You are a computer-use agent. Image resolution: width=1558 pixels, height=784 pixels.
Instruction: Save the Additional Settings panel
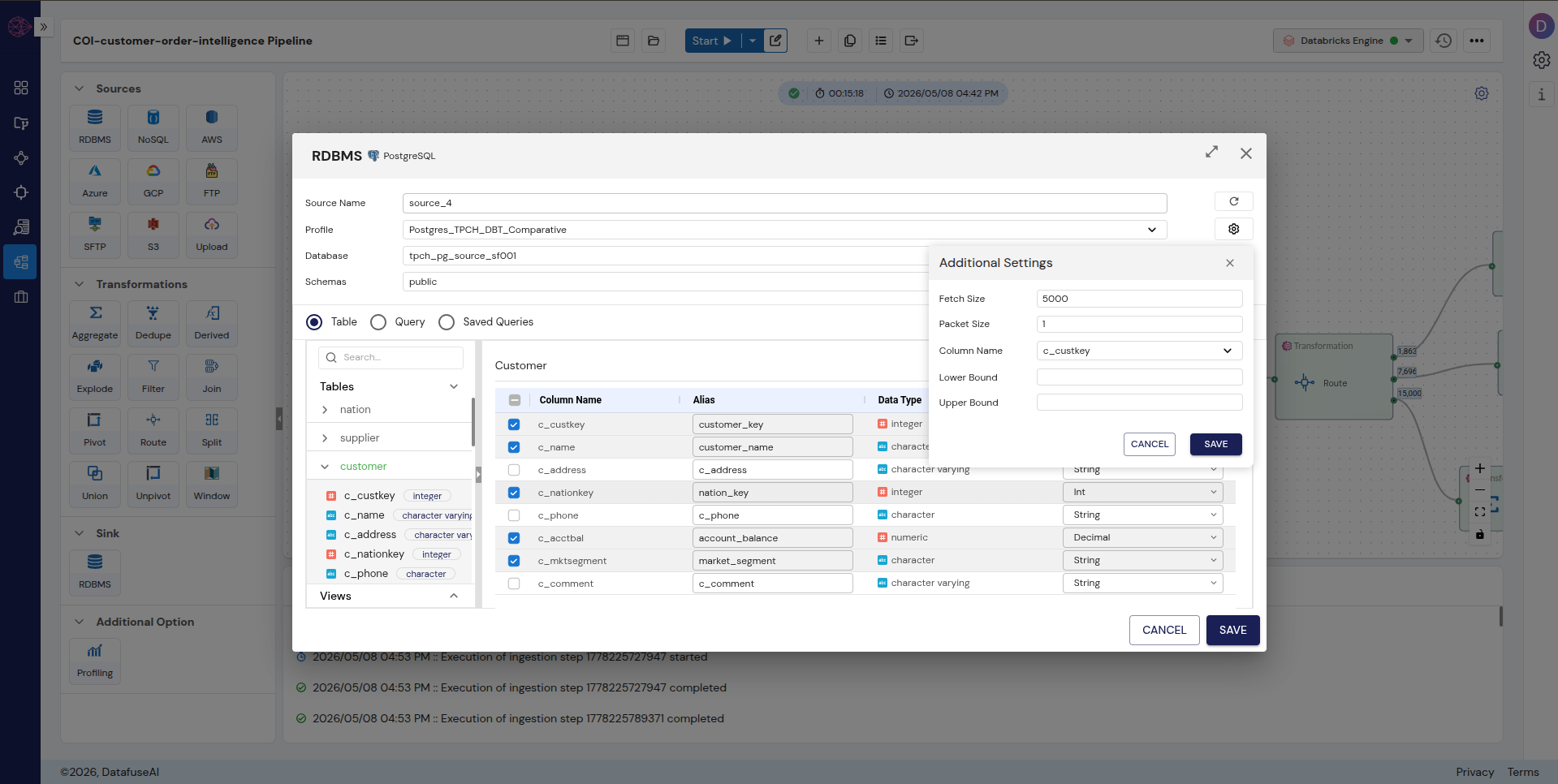[x=1215, y=444]
